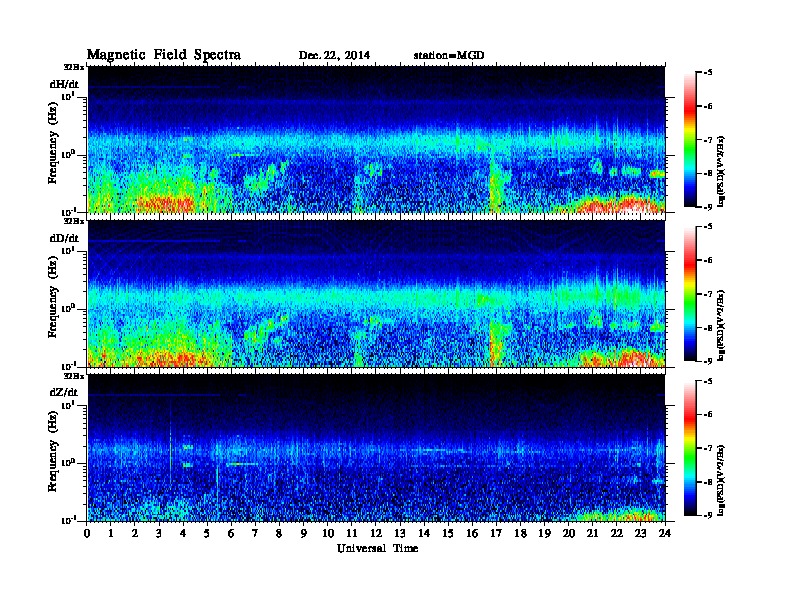The height and width of the screenshot is (612, 792).
Task: Click the 10¹ frequency tick of dD/dt panel
Action: [x=69, y=251]
